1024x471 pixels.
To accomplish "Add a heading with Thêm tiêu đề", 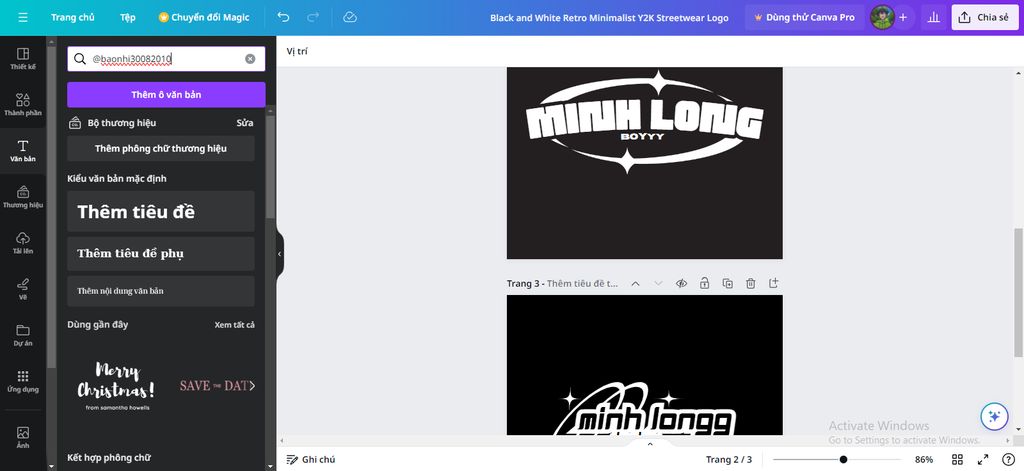I will point(161,211).
